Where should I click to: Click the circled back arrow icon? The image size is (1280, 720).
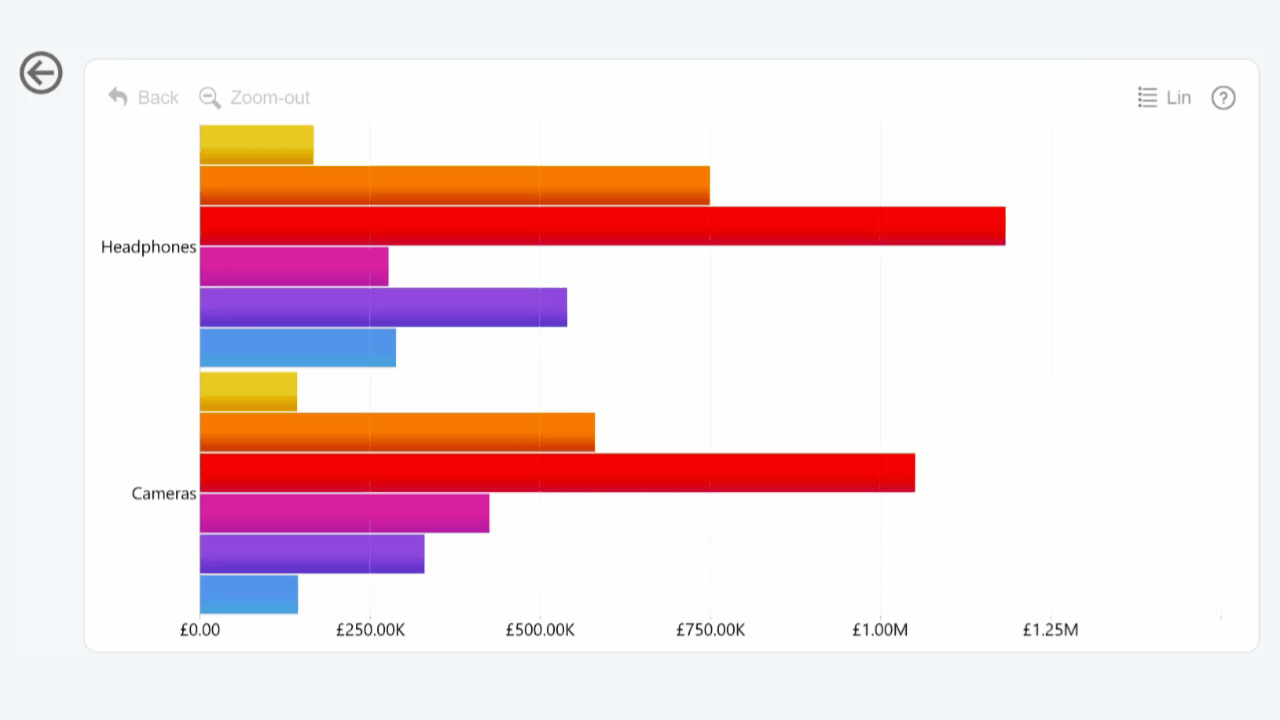coord(41,73)
